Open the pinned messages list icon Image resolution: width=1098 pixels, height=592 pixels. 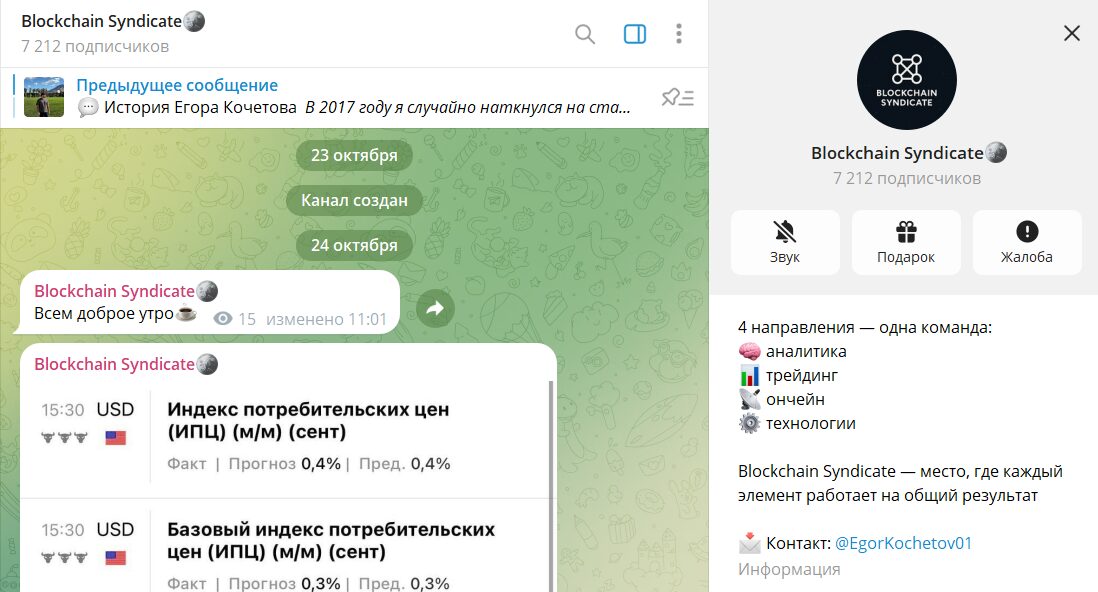pyautogui.click(x=677, y=97)
